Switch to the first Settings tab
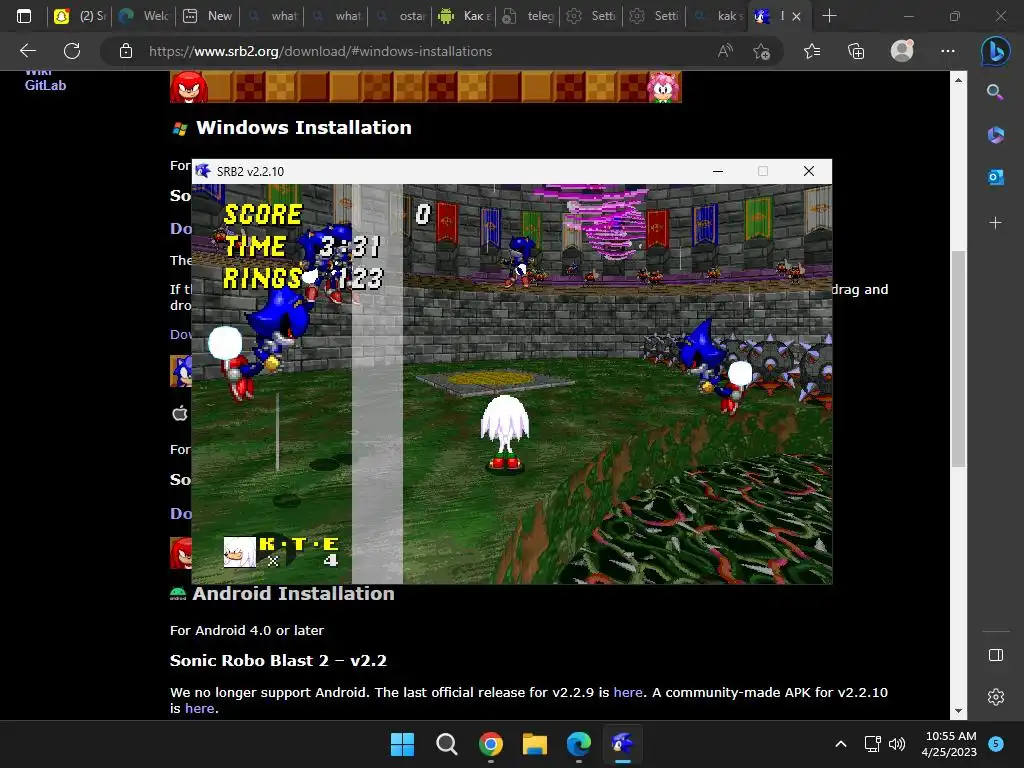1024x768 pixels. coord(592,16)
